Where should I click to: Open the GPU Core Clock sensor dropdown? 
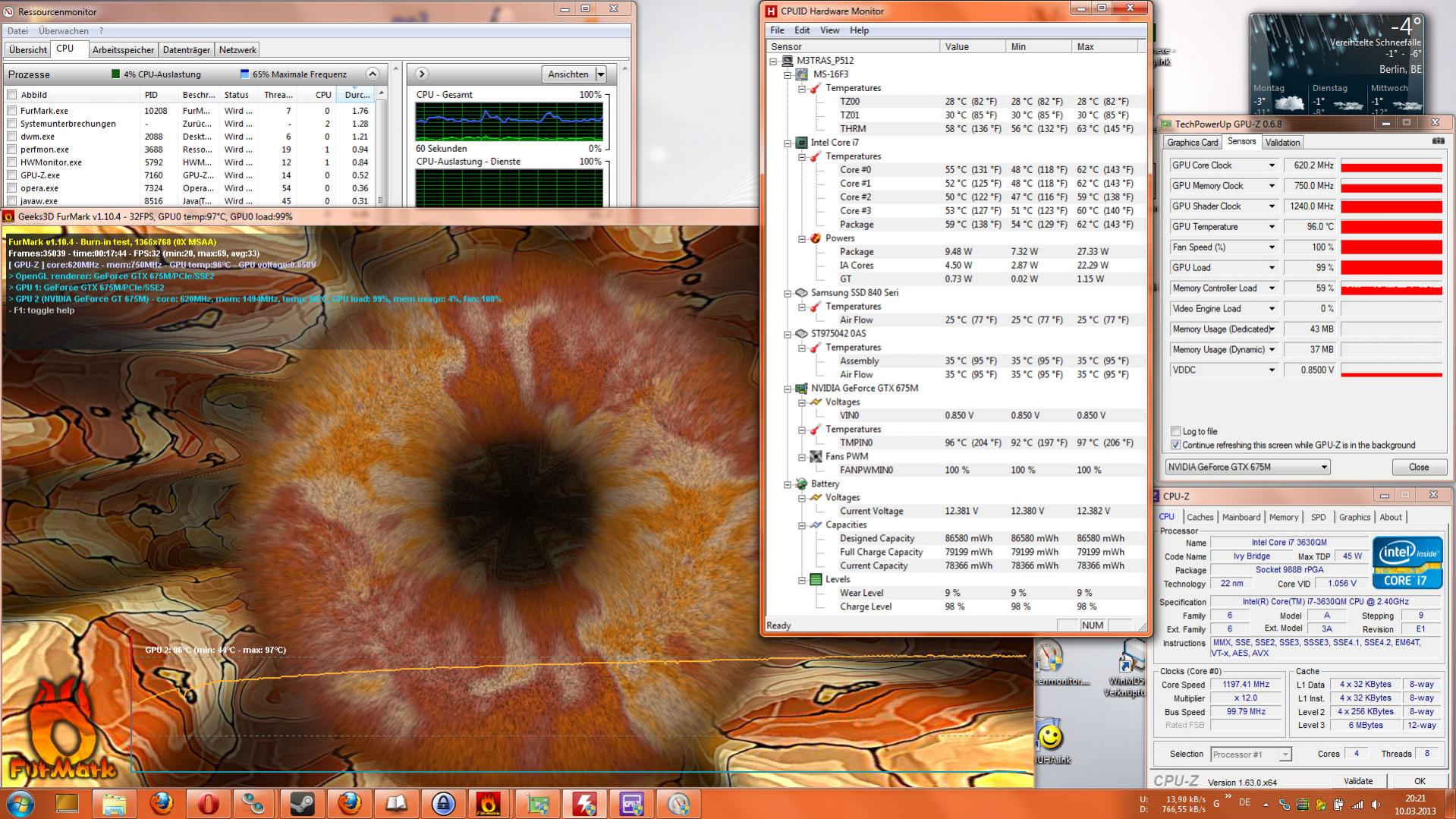[1272, 165]
